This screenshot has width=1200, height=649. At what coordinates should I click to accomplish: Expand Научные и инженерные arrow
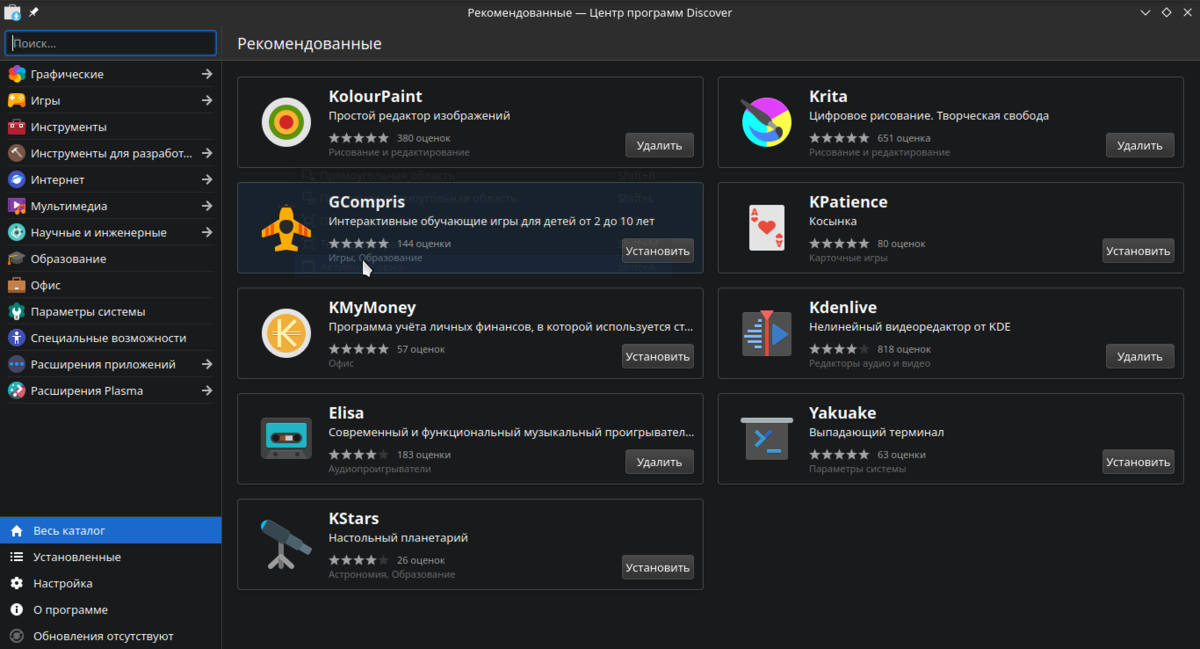206,232
